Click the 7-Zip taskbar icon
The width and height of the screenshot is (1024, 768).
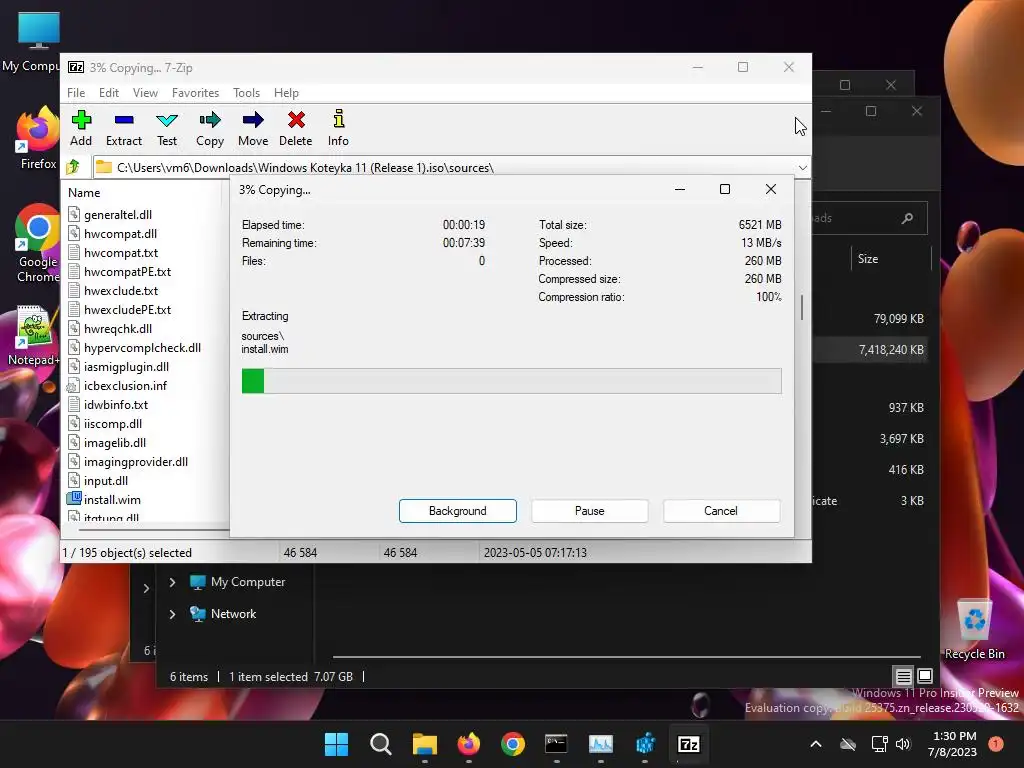tap(689, 744)
